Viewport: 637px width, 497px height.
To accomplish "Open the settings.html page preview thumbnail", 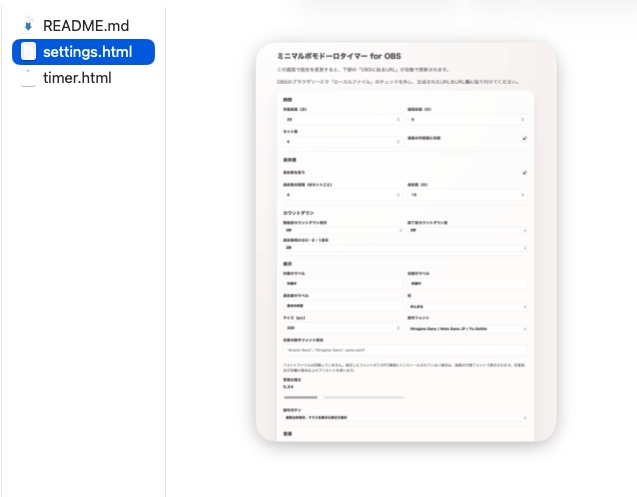I will click(x=406, y=242).
